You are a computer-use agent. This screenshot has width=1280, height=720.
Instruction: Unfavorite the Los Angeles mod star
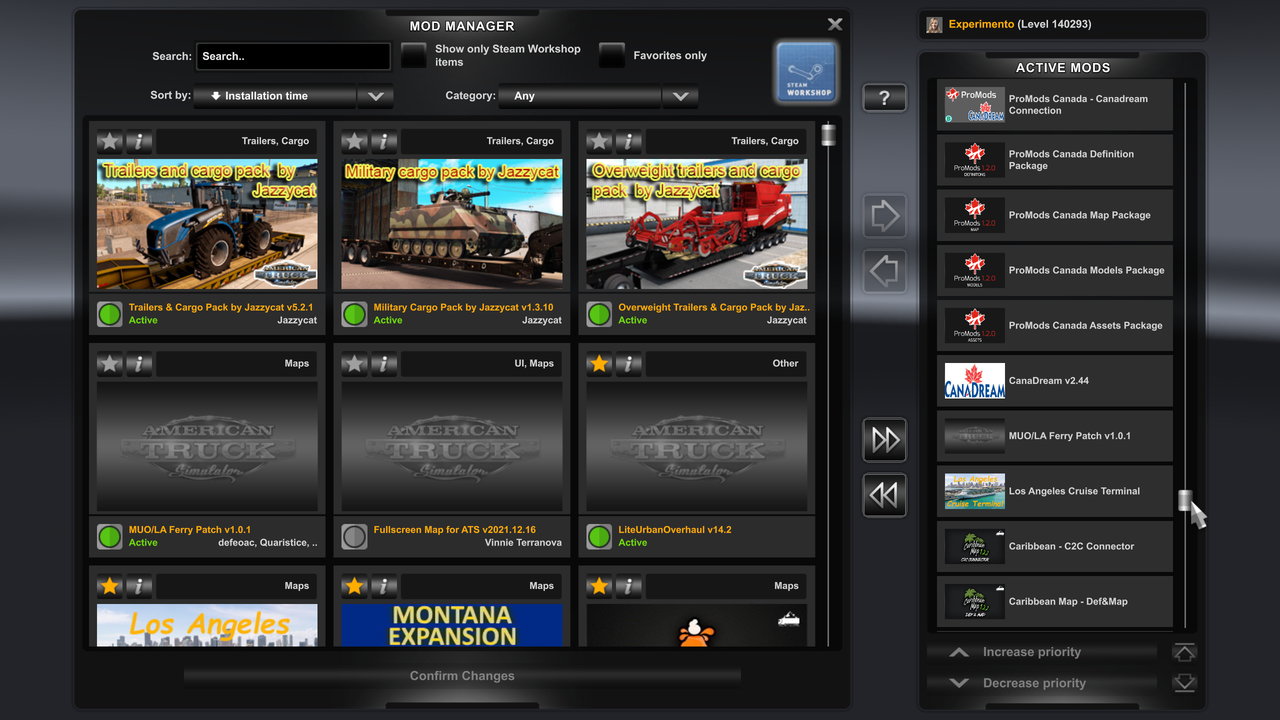tap(109, 586)
